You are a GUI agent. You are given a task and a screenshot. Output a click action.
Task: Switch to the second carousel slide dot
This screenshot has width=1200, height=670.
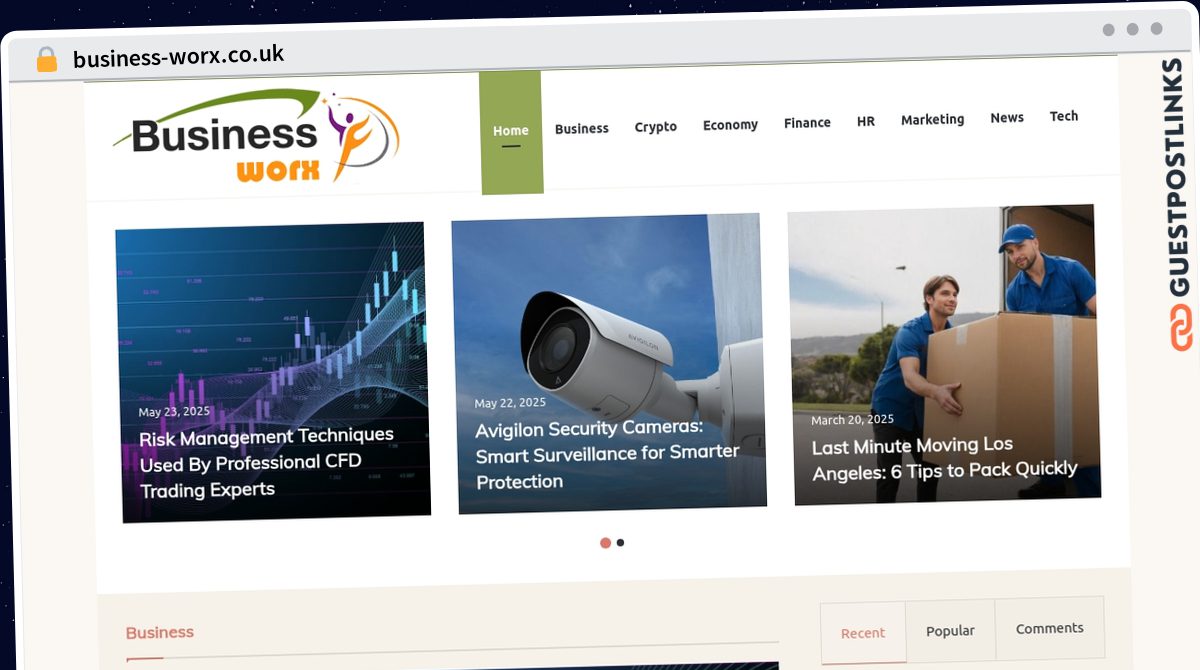tap(621, 543)
